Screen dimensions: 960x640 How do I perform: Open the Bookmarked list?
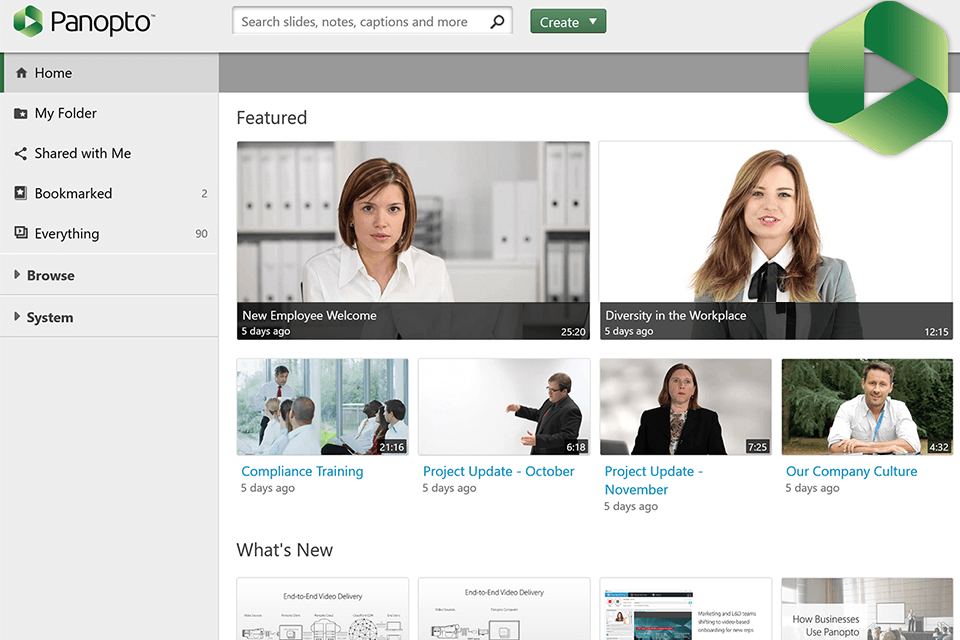(109, 194)
